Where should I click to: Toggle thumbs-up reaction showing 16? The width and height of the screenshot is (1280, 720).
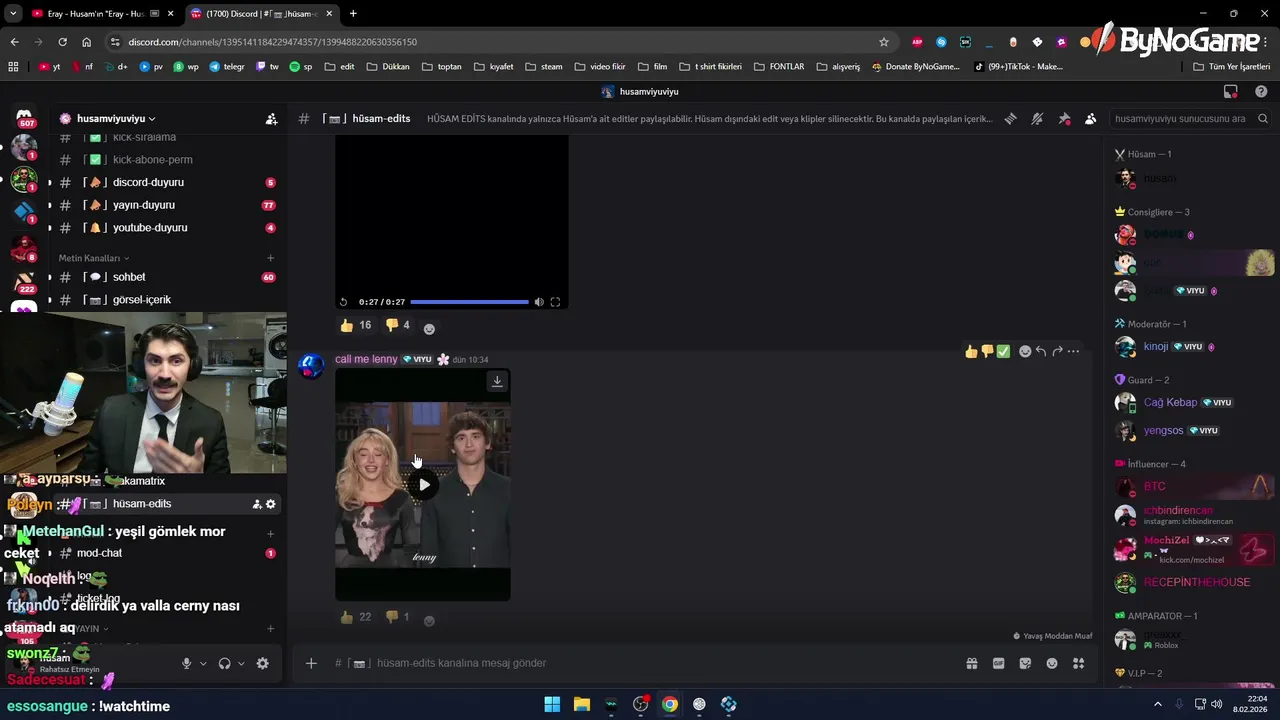[x=356, y=326]
